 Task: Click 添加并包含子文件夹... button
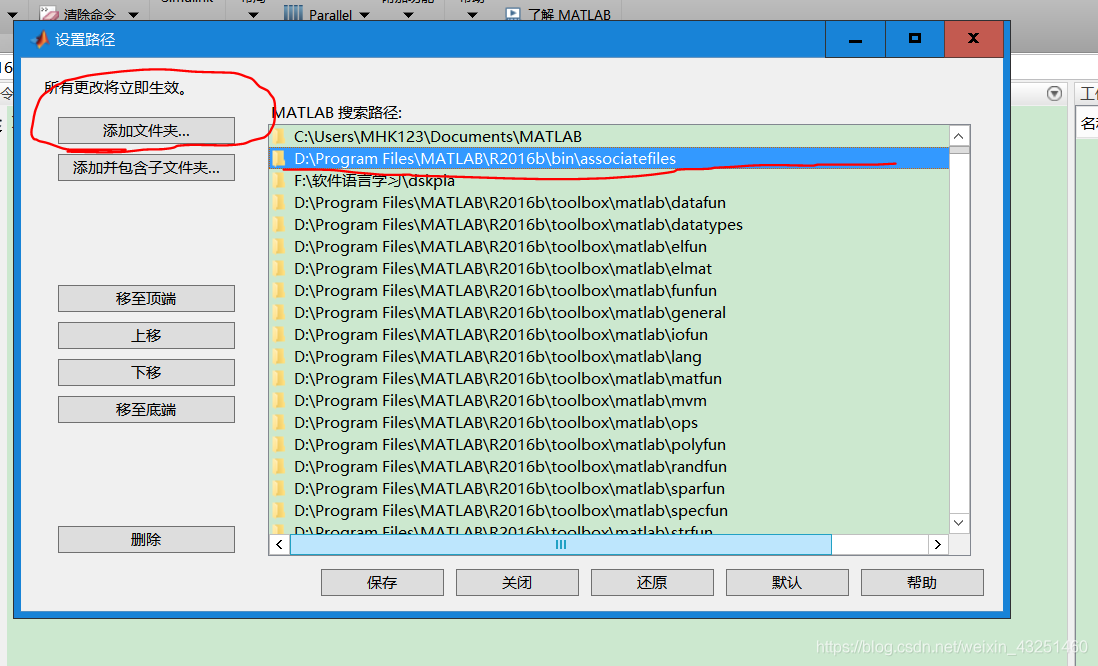146,167
